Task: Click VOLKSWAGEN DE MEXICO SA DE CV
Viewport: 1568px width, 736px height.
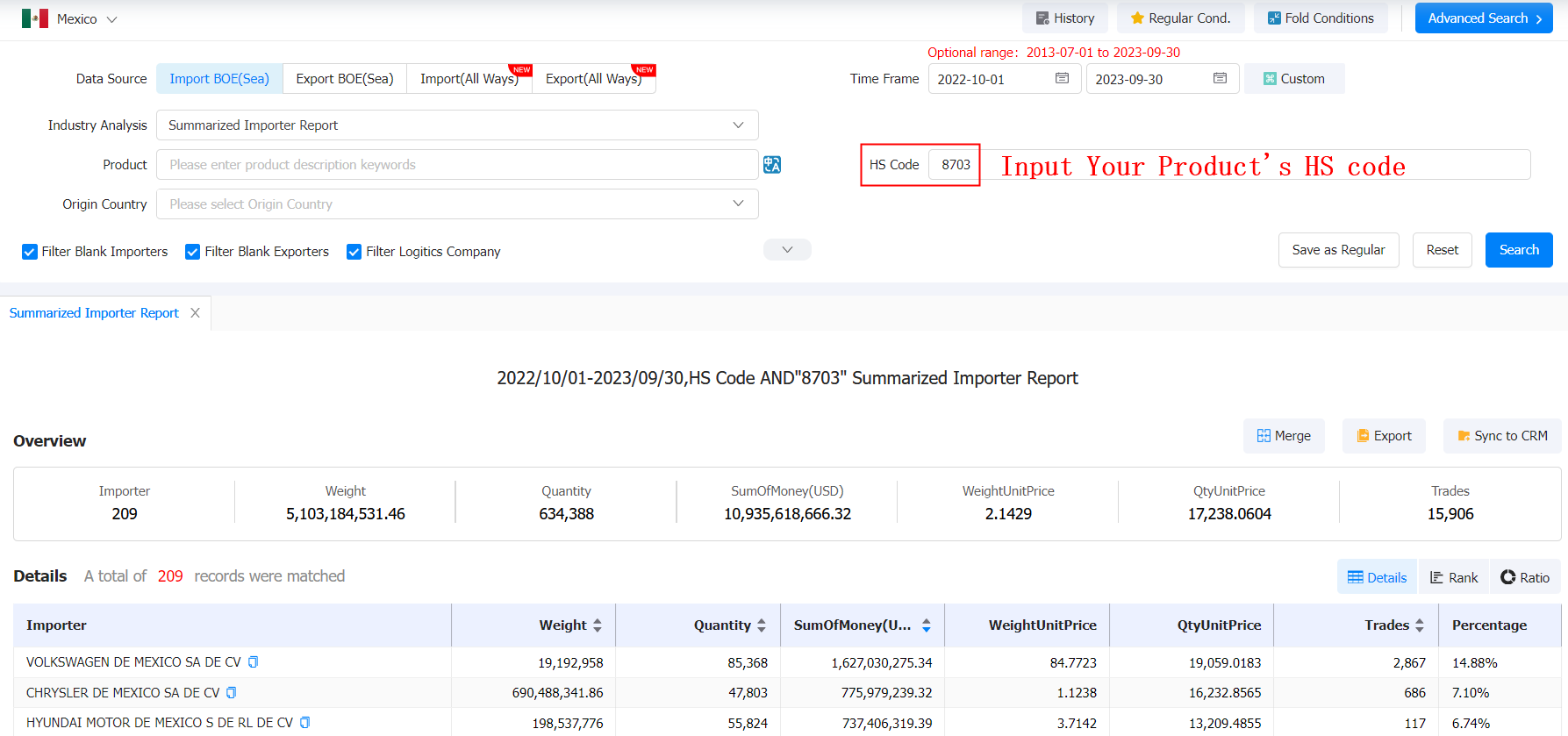Action: [133, 662]
